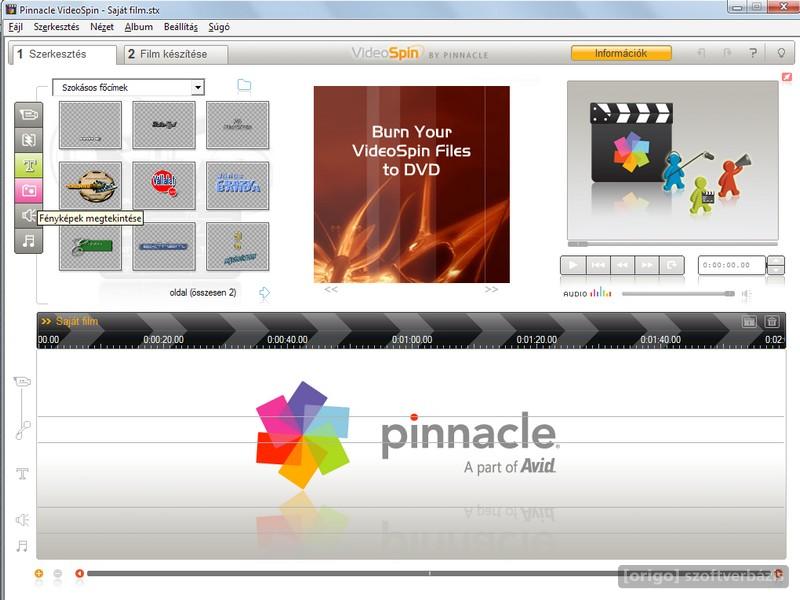Select the blue banner bar title thumbnail

pos(164,246)
